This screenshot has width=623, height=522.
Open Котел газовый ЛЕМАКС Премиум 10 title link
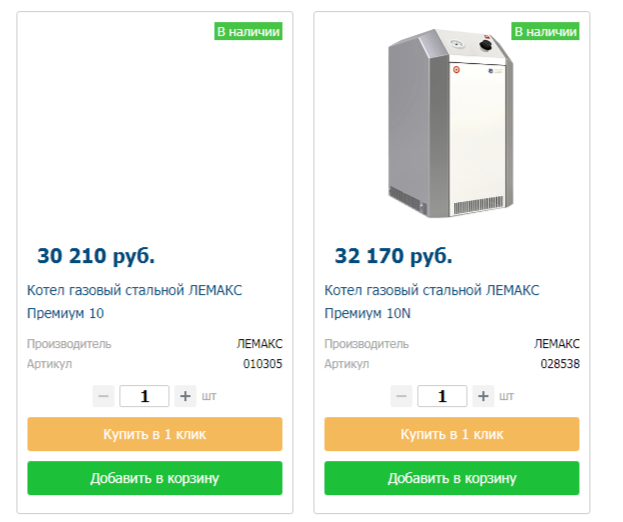[134, 302]
